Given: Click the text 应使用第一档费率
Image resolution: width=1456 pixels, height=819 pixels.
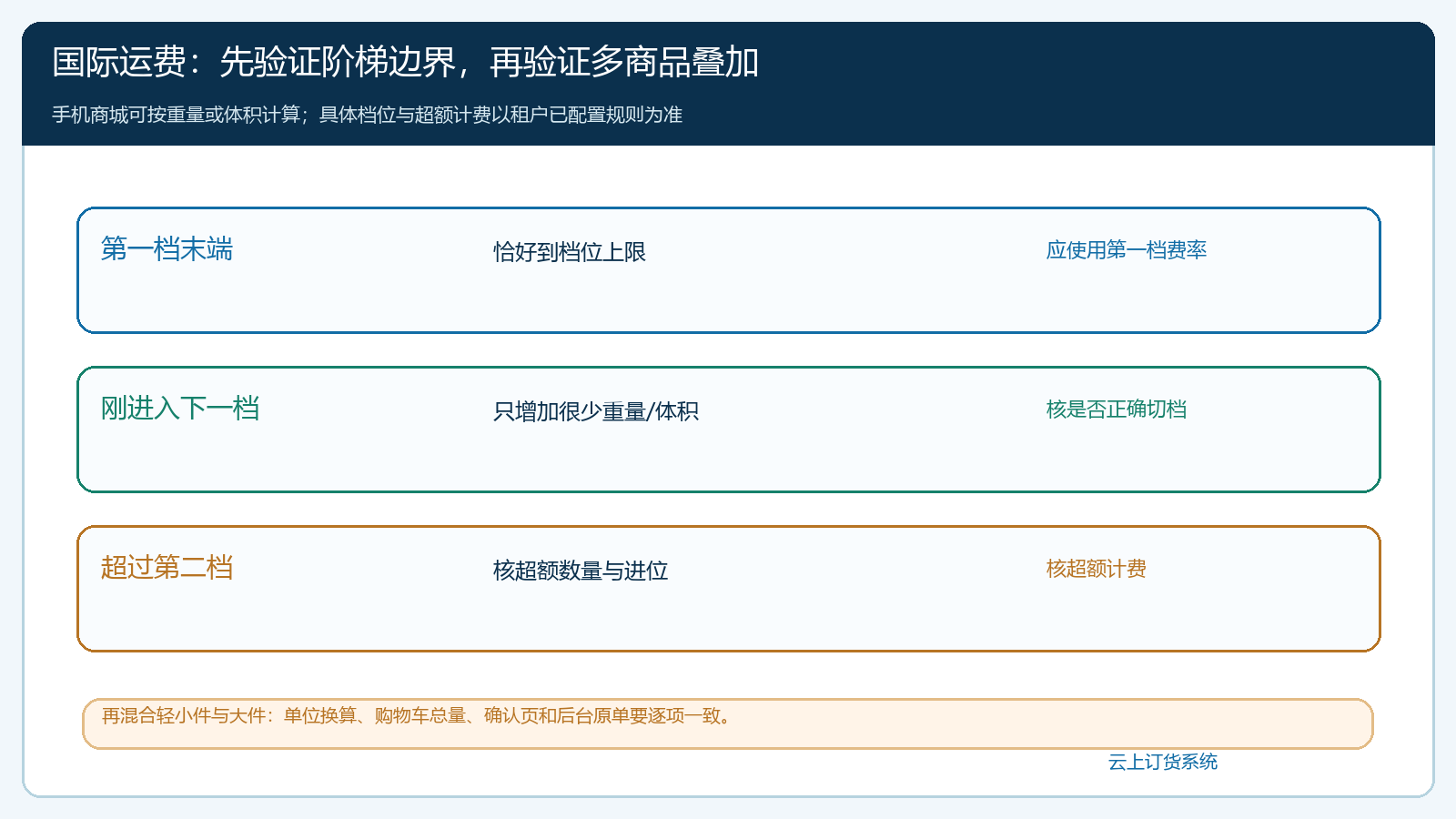Looking at the screenshot, I should (x=1127, y=250).
